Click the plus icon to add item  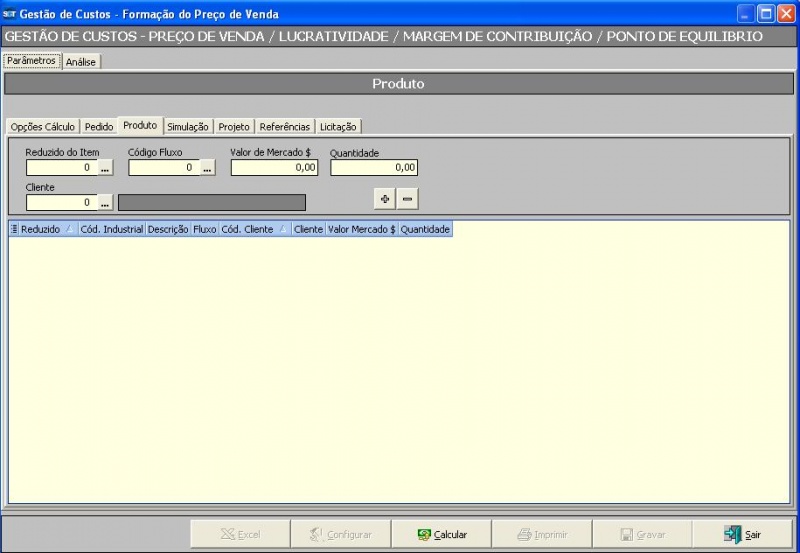click(385, 199)
